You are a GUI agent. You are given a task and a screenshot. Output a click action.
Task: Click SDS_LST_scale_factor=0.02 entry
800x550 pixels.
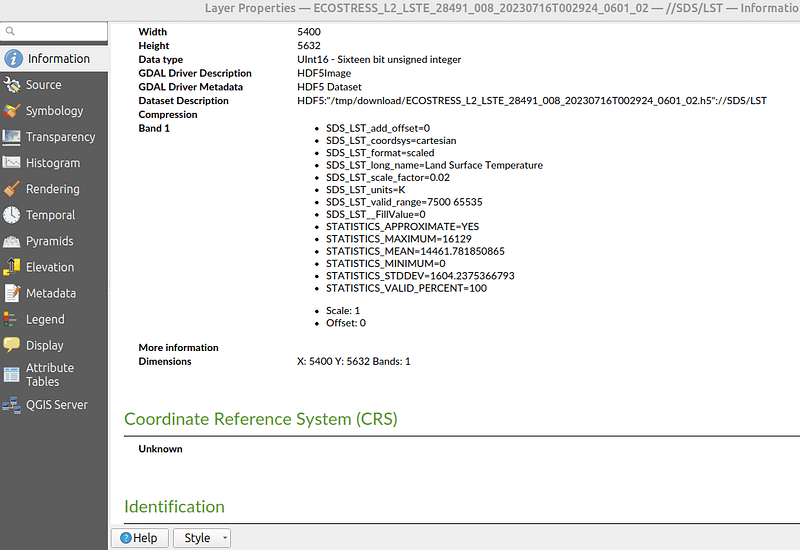(388, 178)
